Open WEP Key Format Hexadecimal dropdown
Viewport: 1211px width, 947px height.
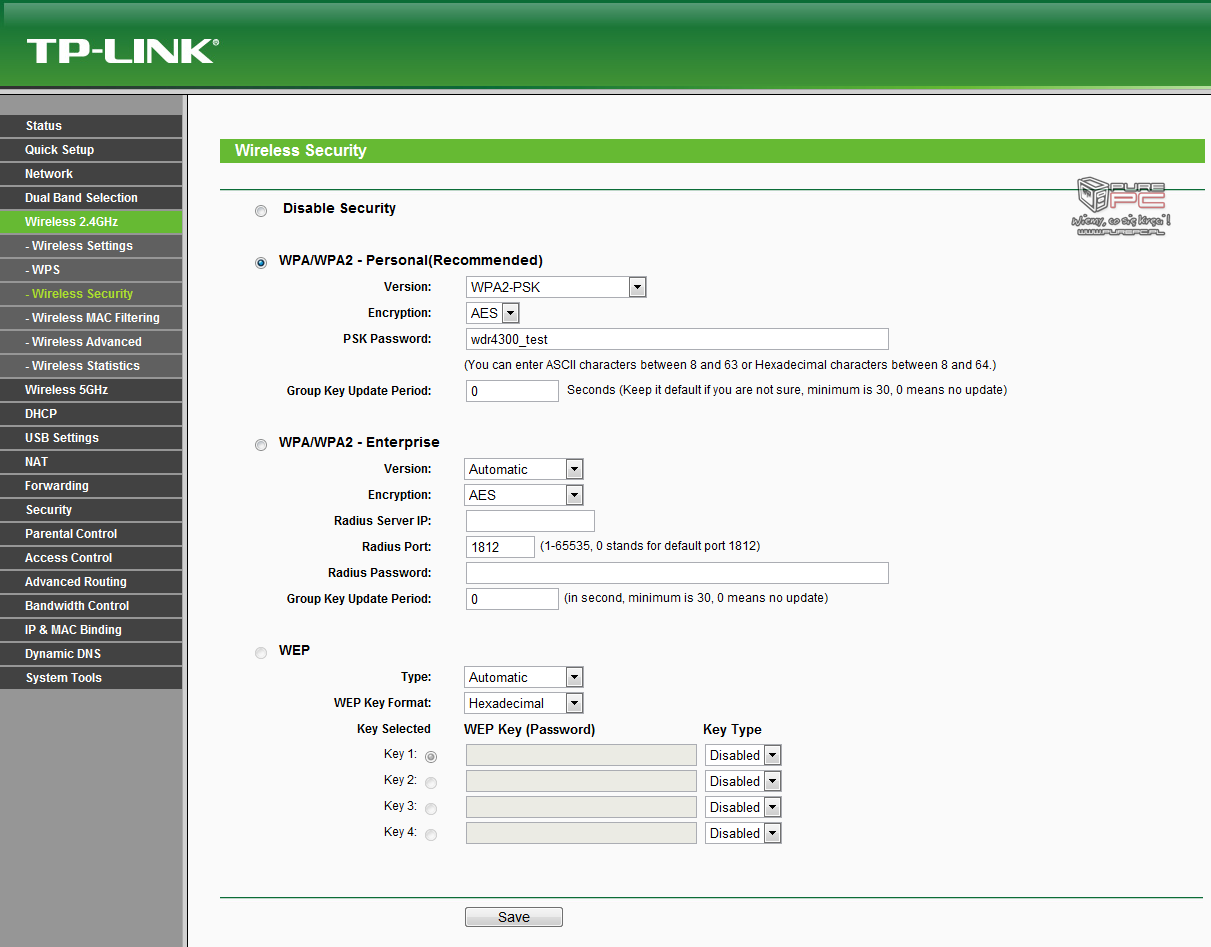524,703
